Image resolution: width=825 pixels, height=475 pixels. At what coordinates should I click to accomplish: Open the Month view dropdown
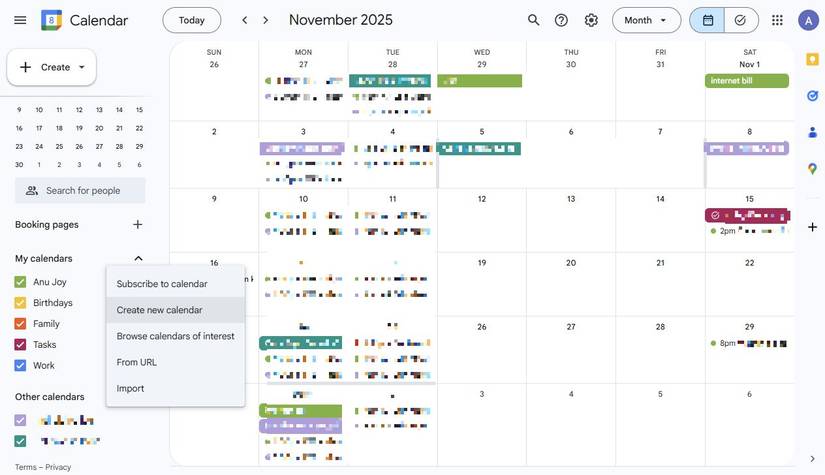646,20
